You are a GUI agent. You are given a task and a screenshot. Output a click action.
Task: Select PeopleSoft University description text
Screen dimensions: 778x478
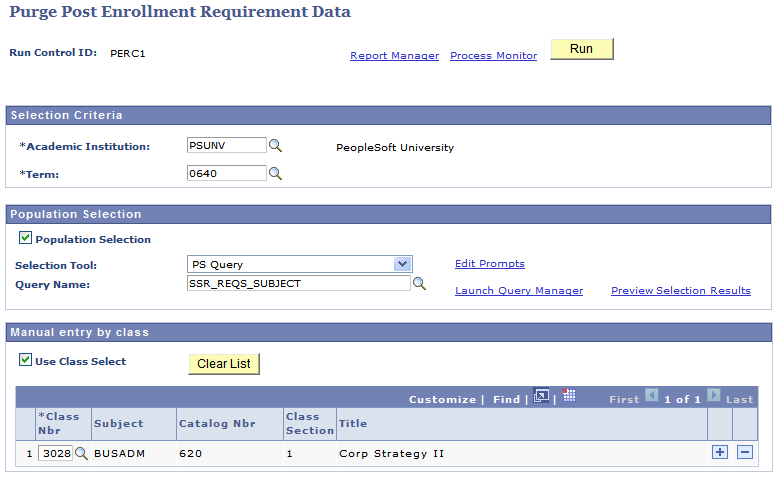click(395, 147)
